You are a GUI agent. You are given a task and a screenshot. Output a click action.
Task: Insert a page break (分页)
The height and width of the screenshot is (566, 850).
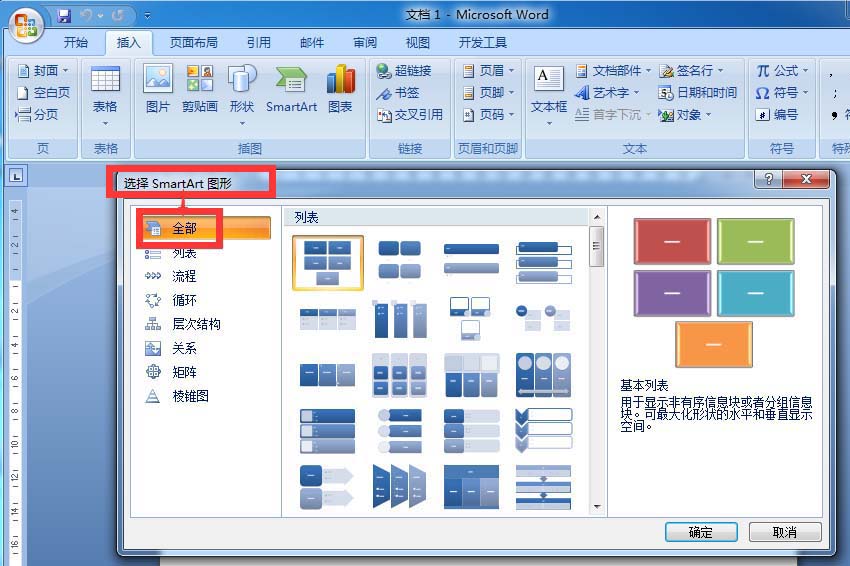pos(37,114)
